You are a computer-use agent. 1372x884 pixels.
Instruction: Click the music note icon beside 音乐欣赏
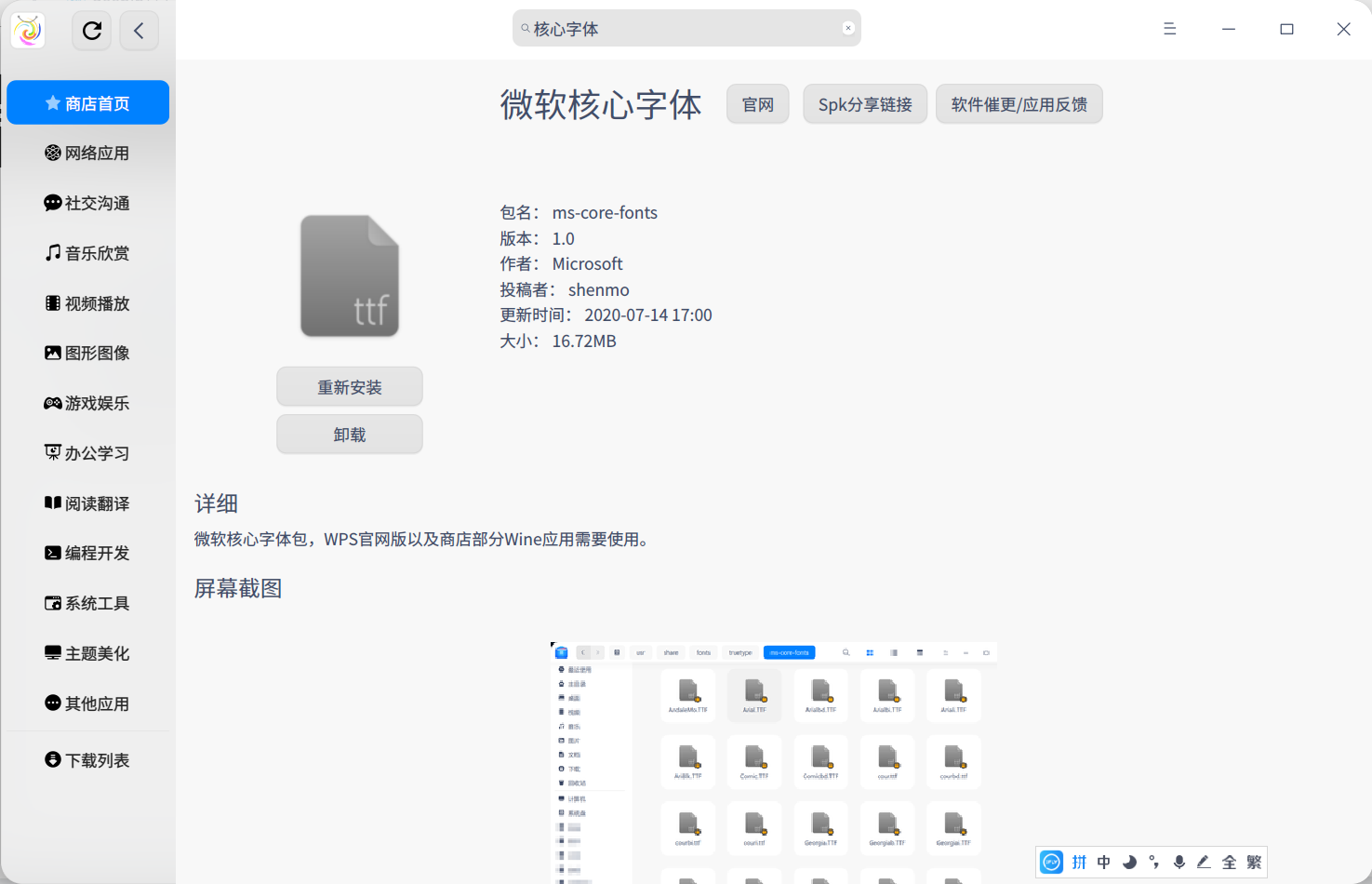tap(52, 252)
